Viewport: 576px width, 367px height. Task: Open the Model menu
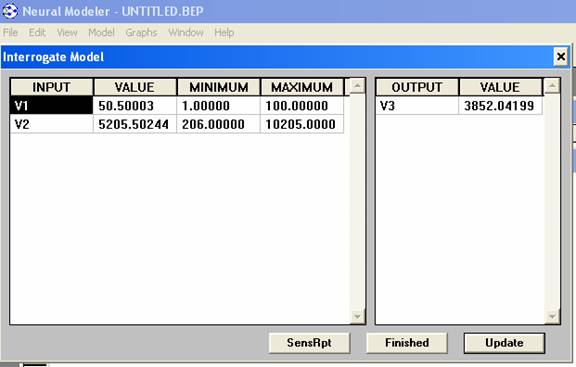[x=101, y=32]
